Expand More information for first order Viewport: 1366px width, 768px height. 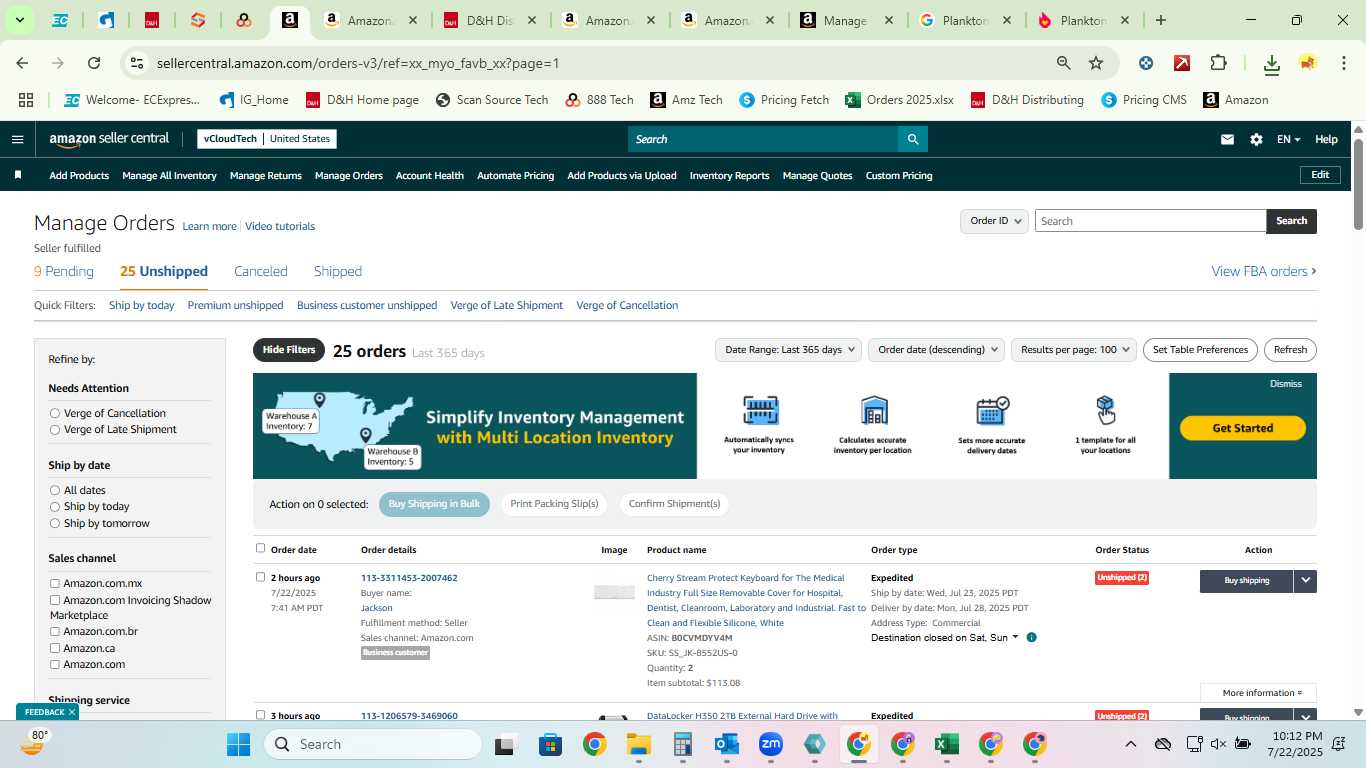coord(1258,693)
